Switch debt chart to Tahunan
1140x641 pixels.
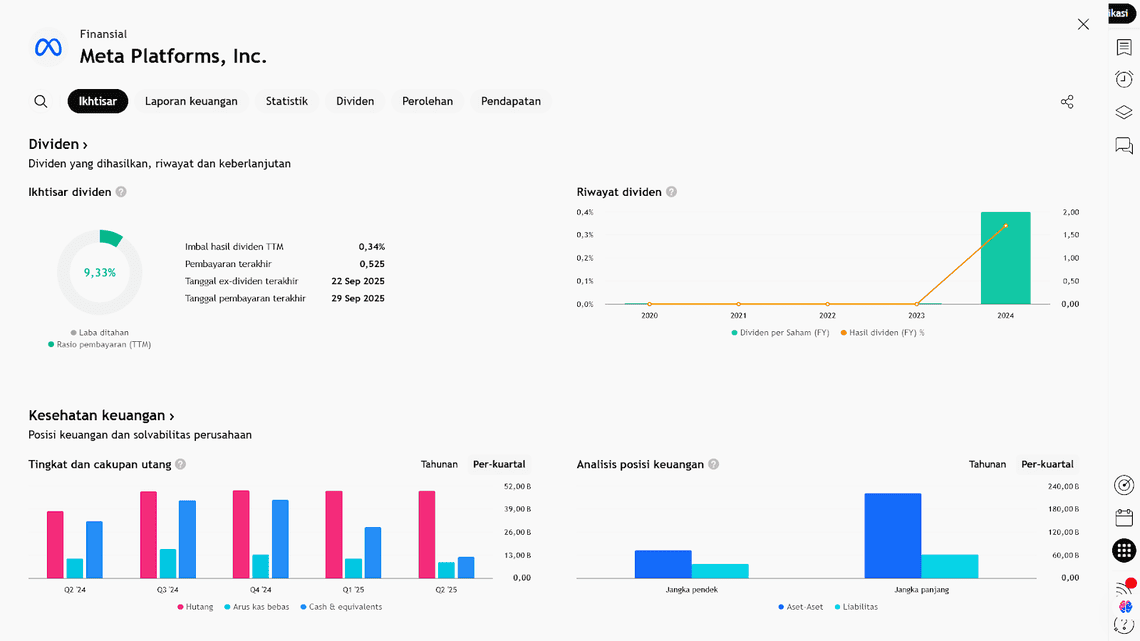(439, 464)
